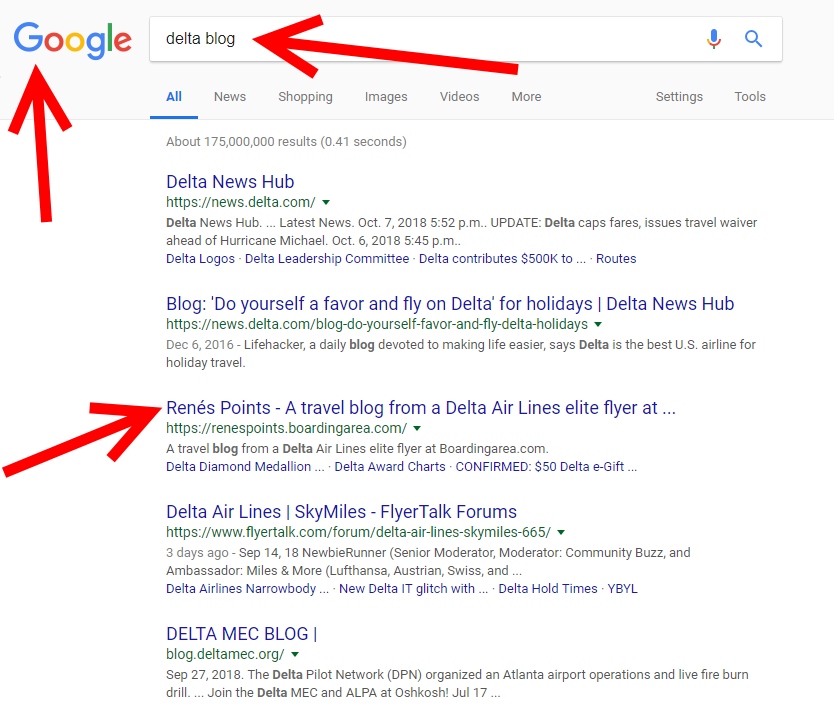
Task: Switch to the Images tab
Action: [386, 96]
